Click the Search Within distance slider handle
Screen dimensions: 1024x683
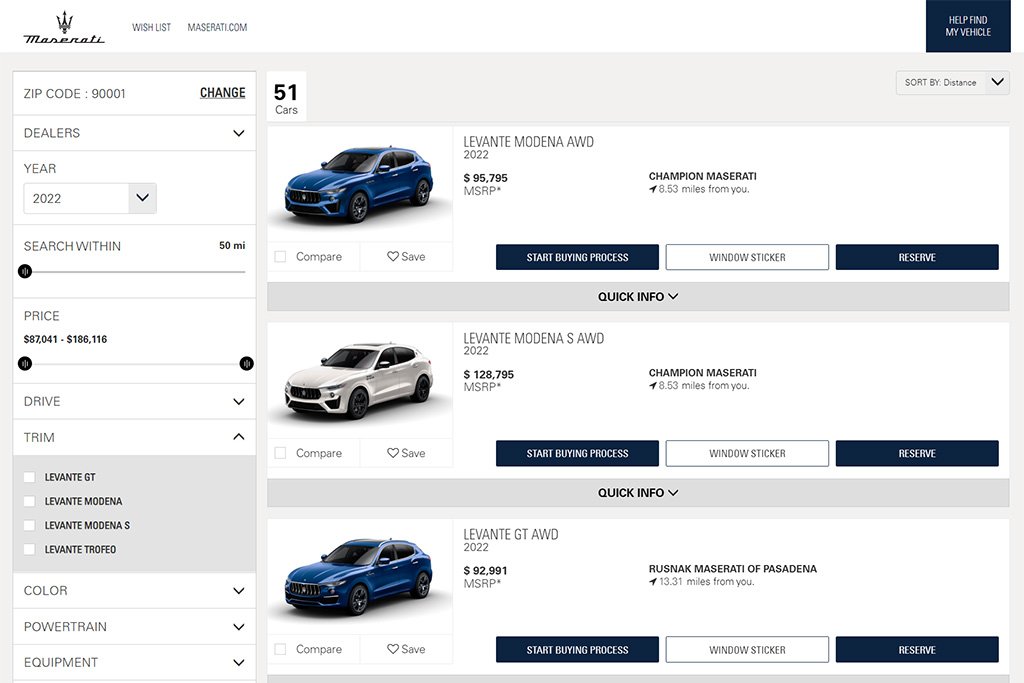(x=25, y=271)
